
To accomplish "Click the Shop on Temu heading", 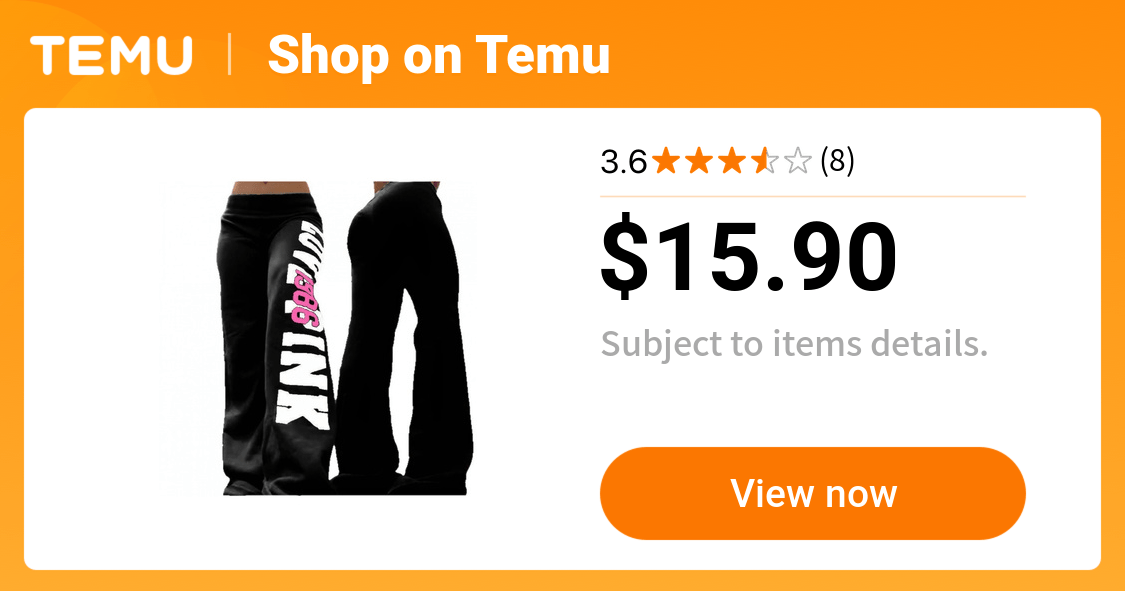I will point(438,55).
